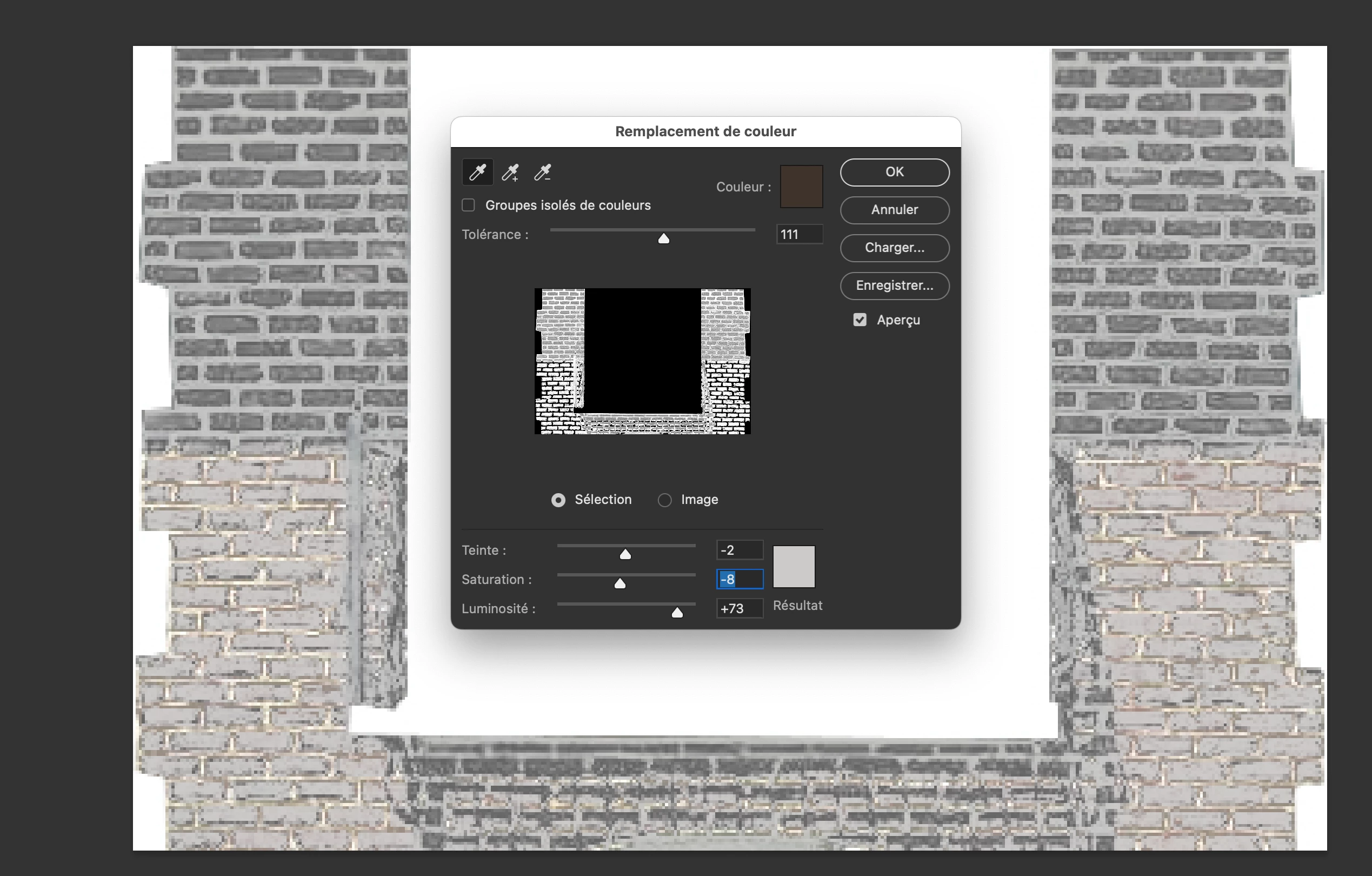Select the Sélection radio button
The width and height of the screenshot is (1372, 876).
[558, 500]
